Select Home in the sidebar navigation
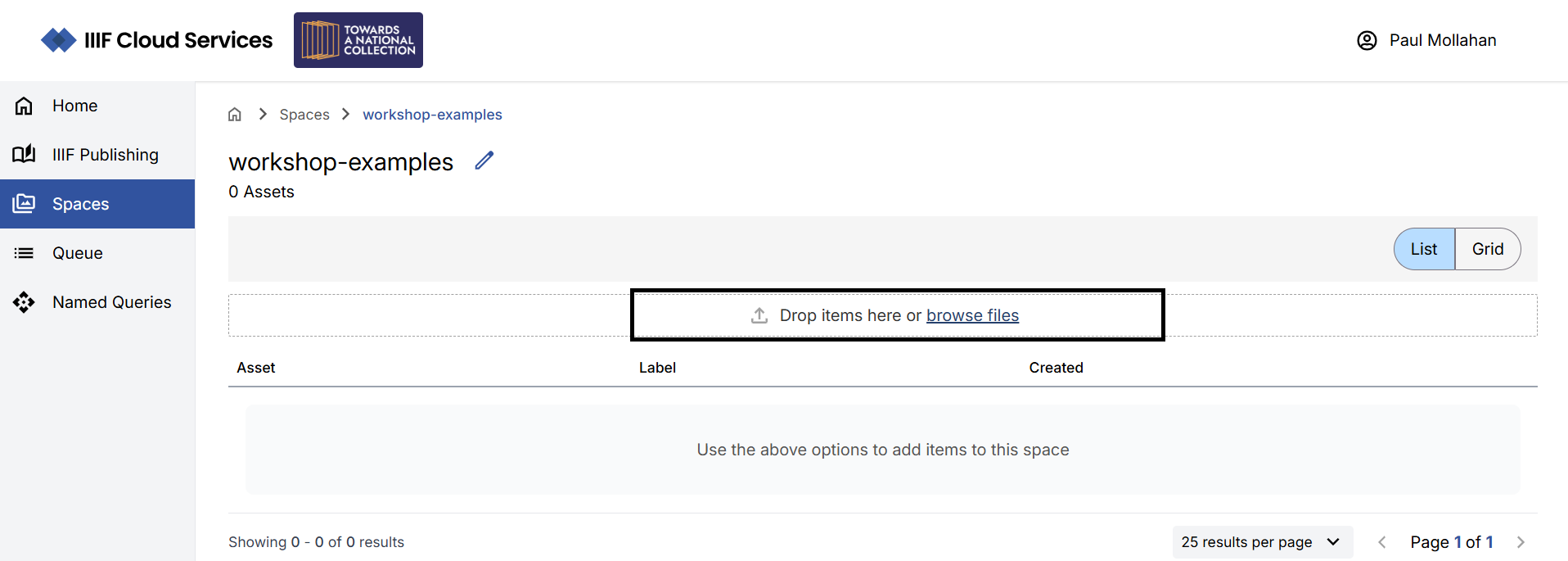 [x=74, y=105]
